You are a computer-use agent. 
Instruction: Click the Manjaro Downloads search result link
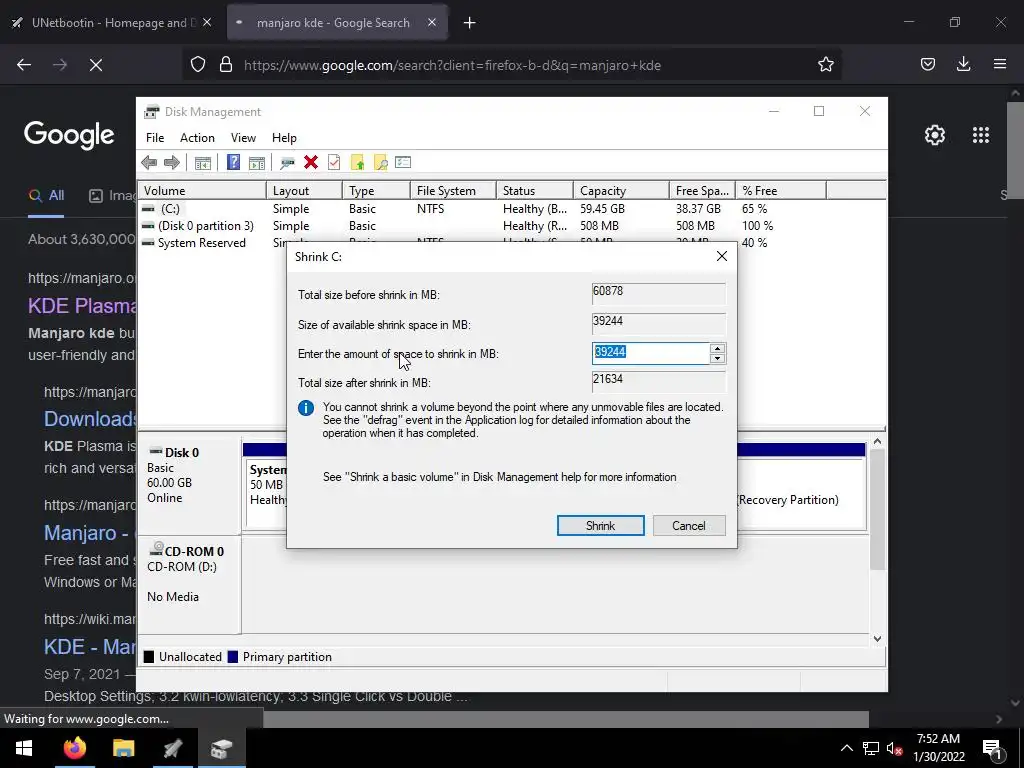89,419
